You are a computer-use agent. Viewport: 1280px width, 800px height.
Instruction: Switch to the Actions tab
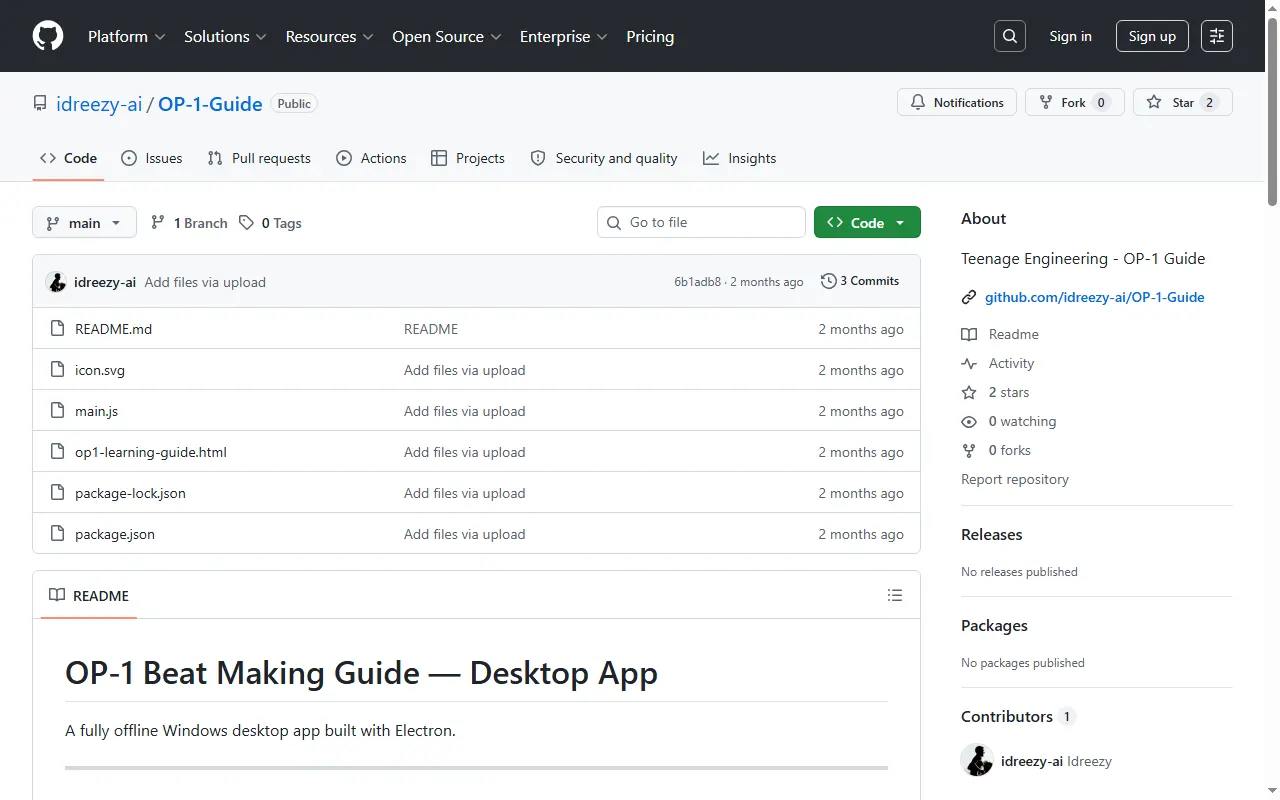pyautogui.click(x=371, y=158)
